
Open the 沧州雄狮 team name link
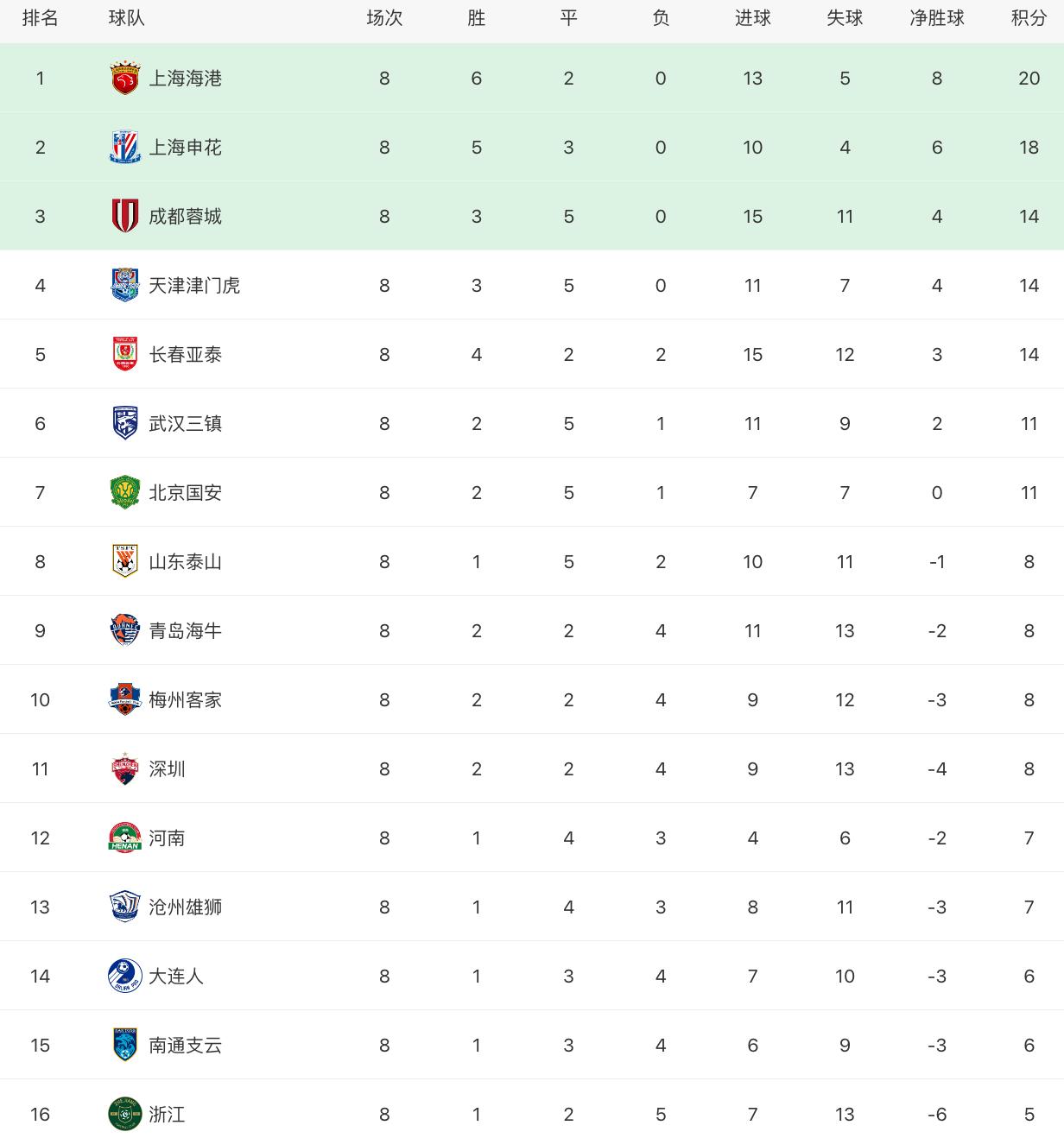[185, 907]
